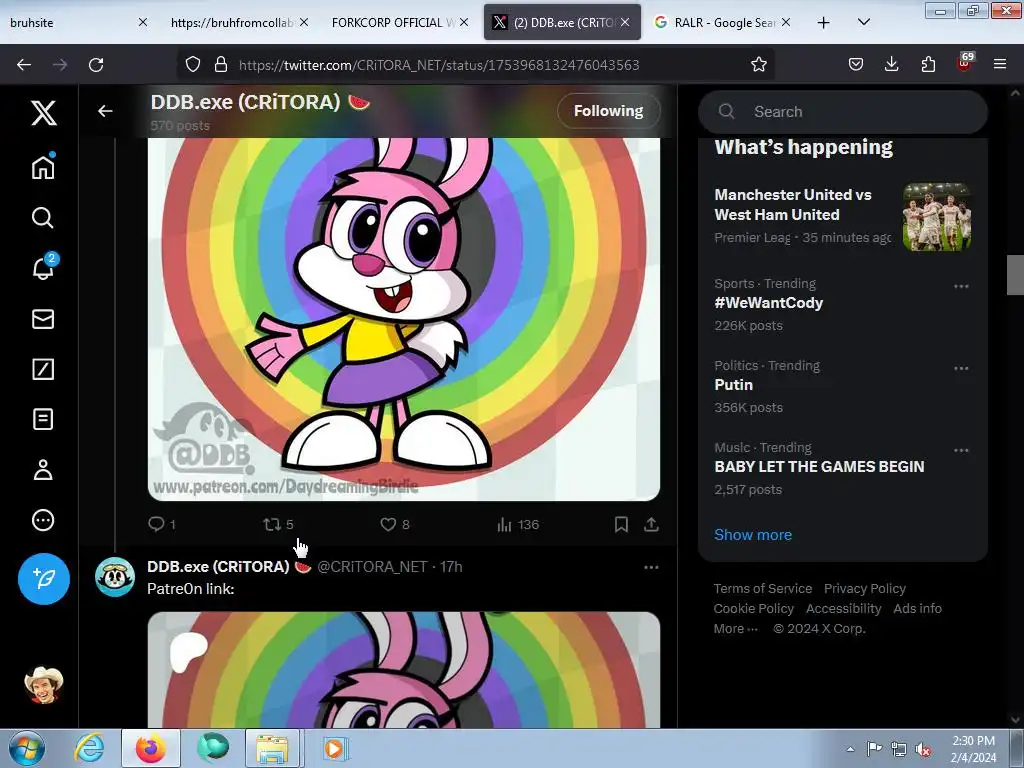Click muted volume icon in system tray
This screenshot has height=768, width=1024.
point(923,749)
